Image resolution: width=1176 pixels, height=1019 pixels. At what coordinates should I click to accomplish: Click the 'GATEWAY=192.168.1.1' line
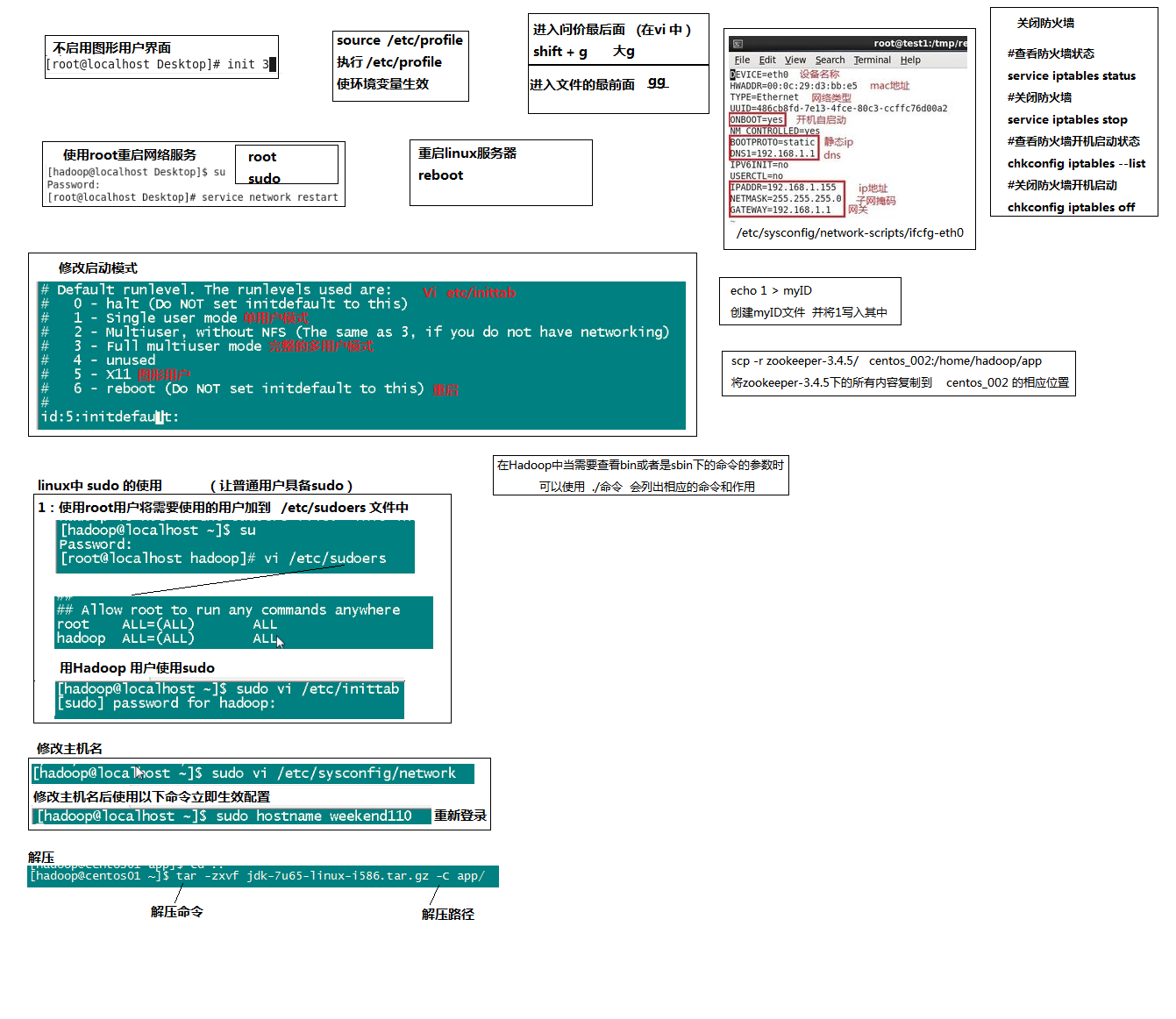tap(780, 210)
